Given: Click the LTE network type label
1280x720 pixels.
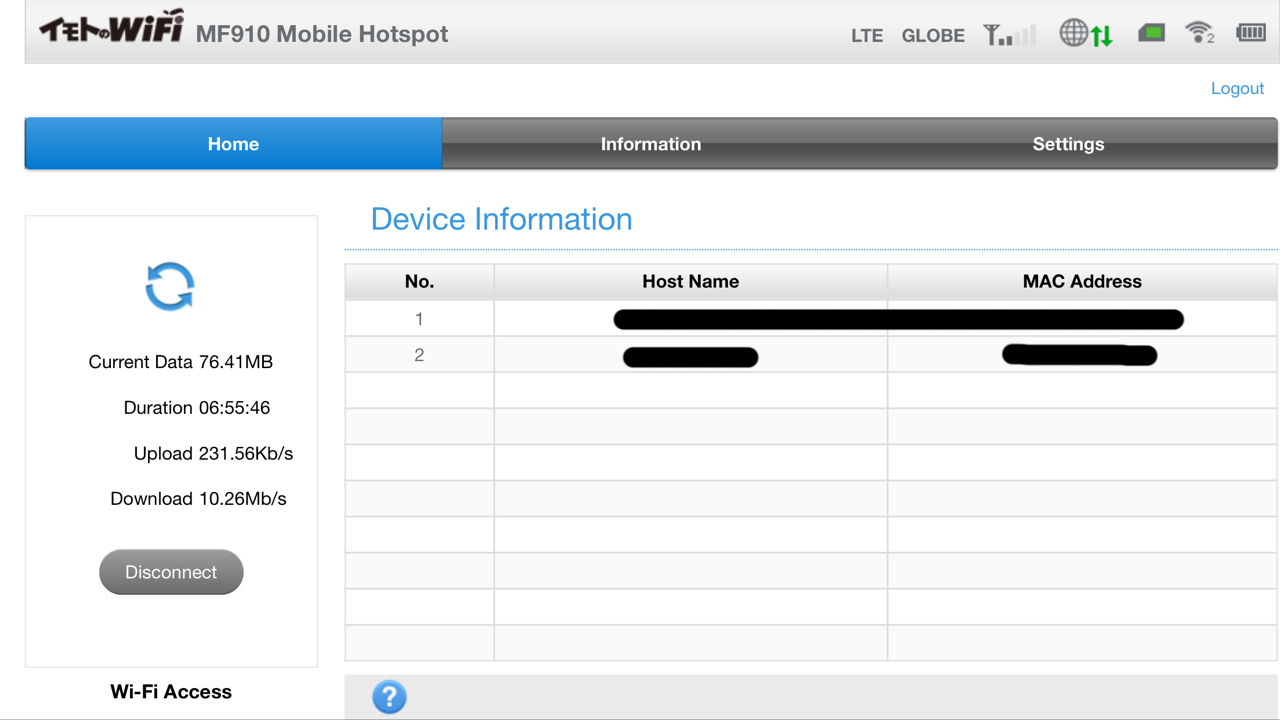Looking at the screenshot, I should pos(867,36).
